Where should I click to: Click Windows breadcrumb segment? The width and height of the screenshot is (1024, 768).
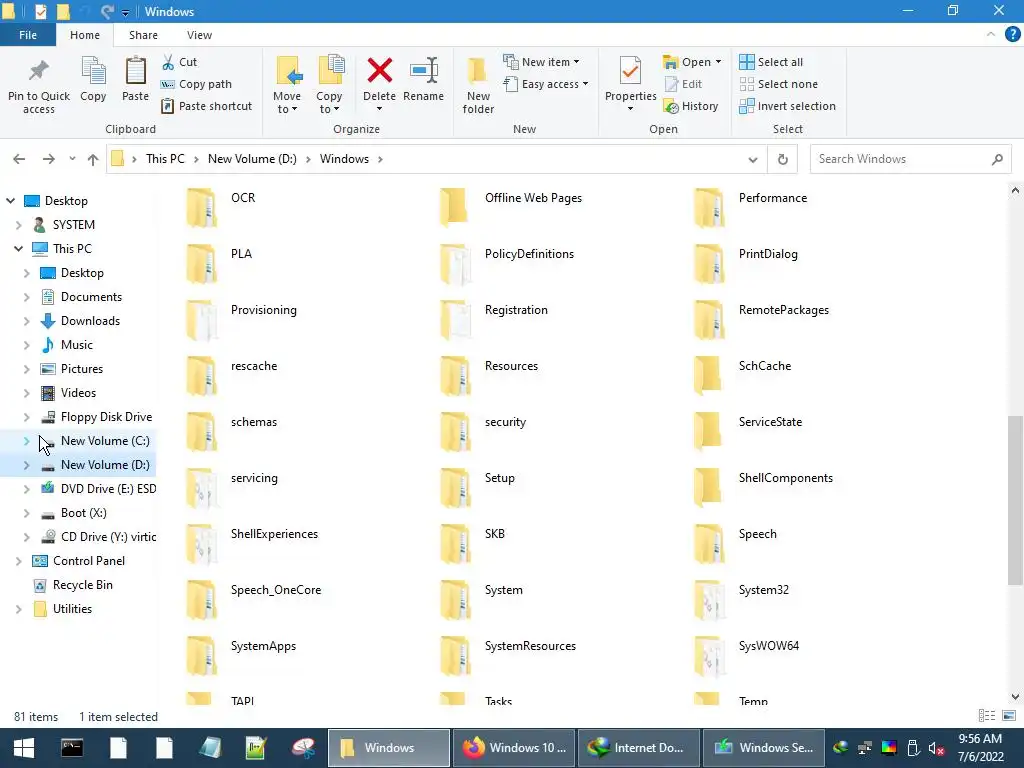tap(344, 159)
